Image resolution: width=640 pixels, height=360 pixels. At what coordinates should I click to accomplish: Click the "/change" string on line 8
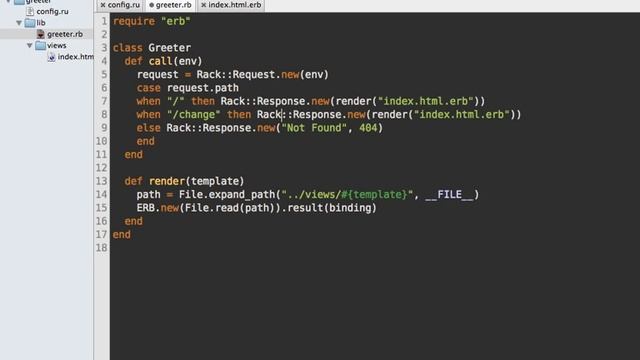194,115
